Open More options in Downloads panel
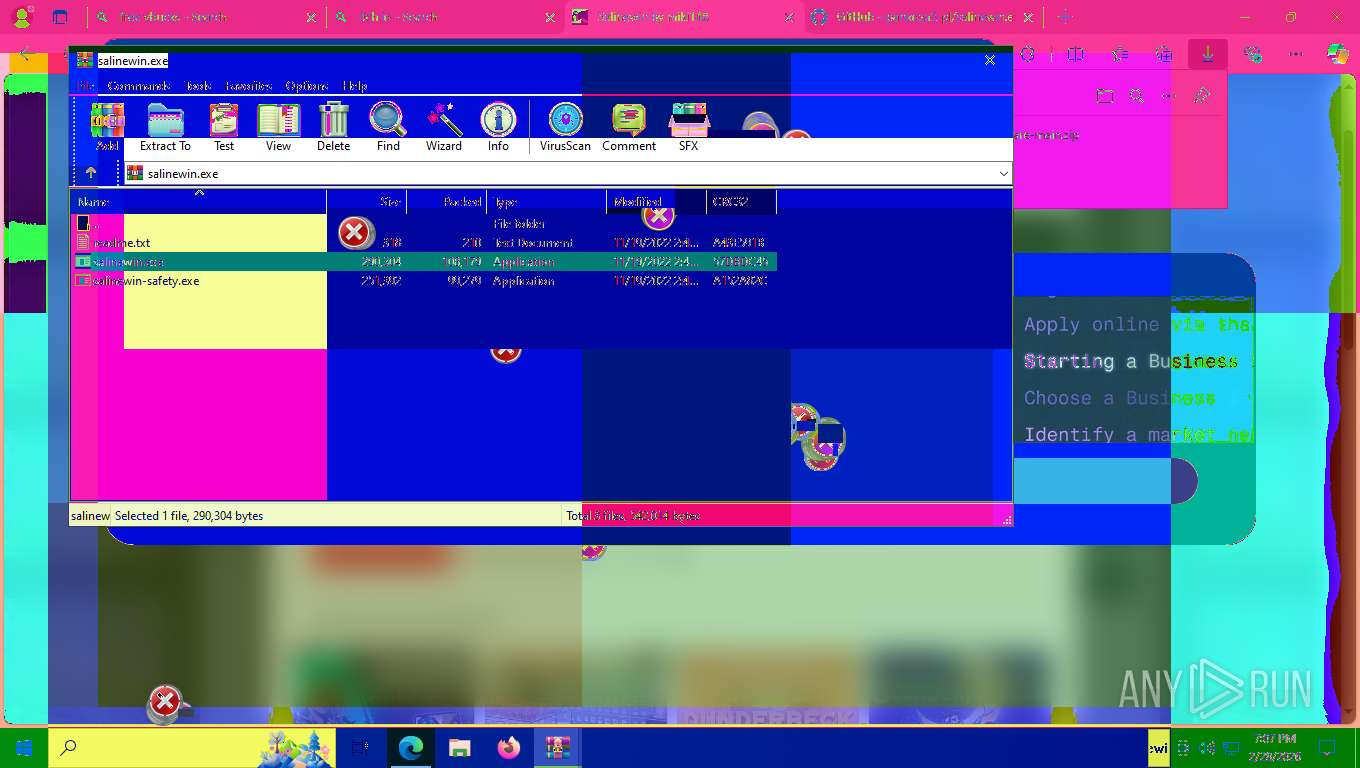The height and width of the screenshot is (768, 1360). pyautogui.click(x=1169, y=96)
